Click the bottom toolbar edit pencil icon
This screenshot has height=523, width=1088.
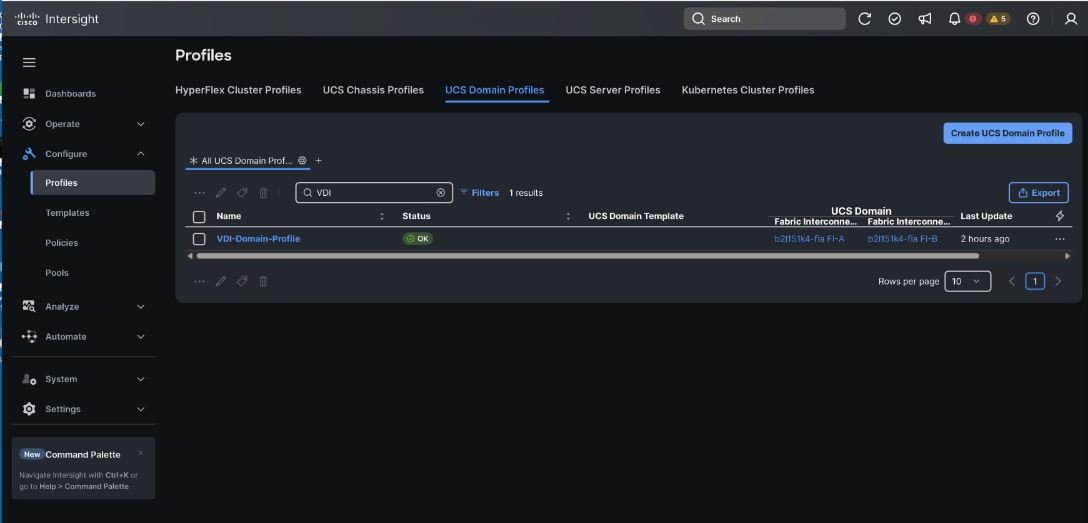click(221, 281)
